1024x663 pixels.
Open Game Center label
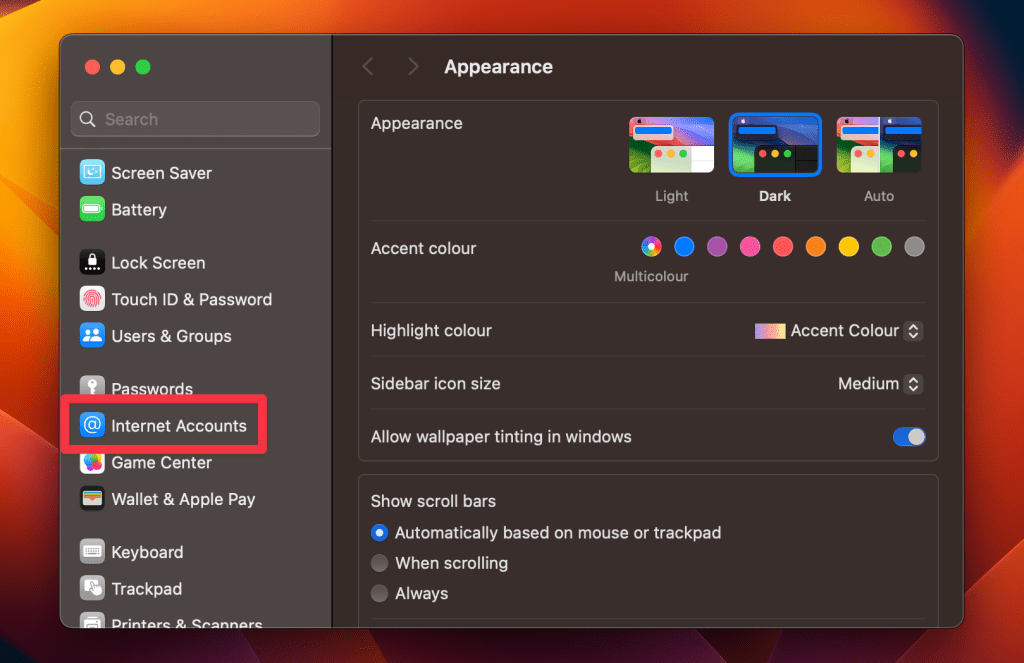point(161,462)
